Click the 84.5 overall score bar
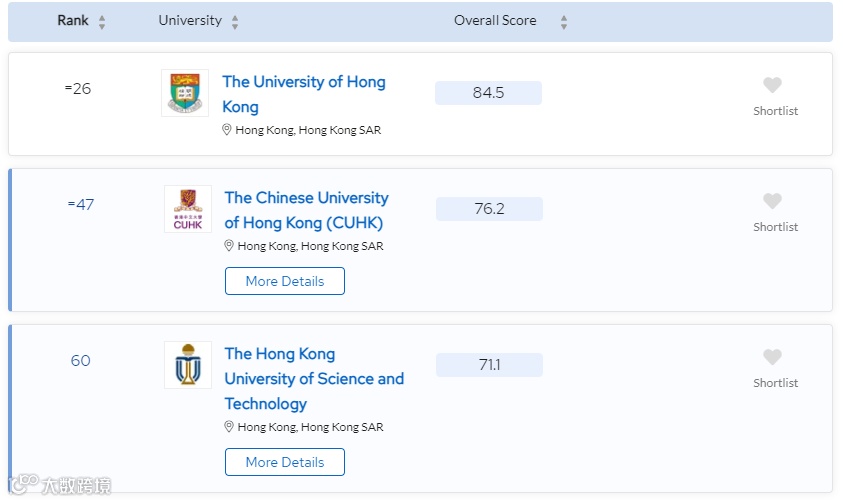The width and height of the screenshot is (843, 502). click(x=488, y=93)
